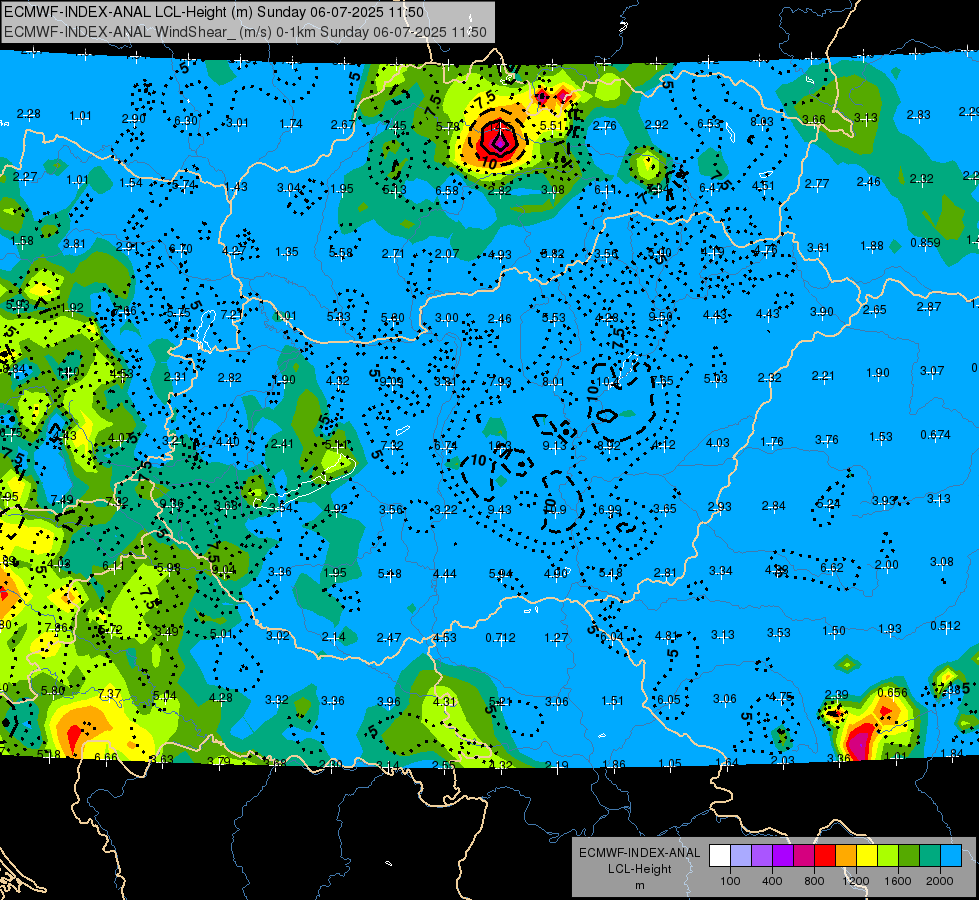The width and height of the screenshot is (979, 900).
Task: Click the wind shear value '1.76'
Action: click(x=772, y=442)
